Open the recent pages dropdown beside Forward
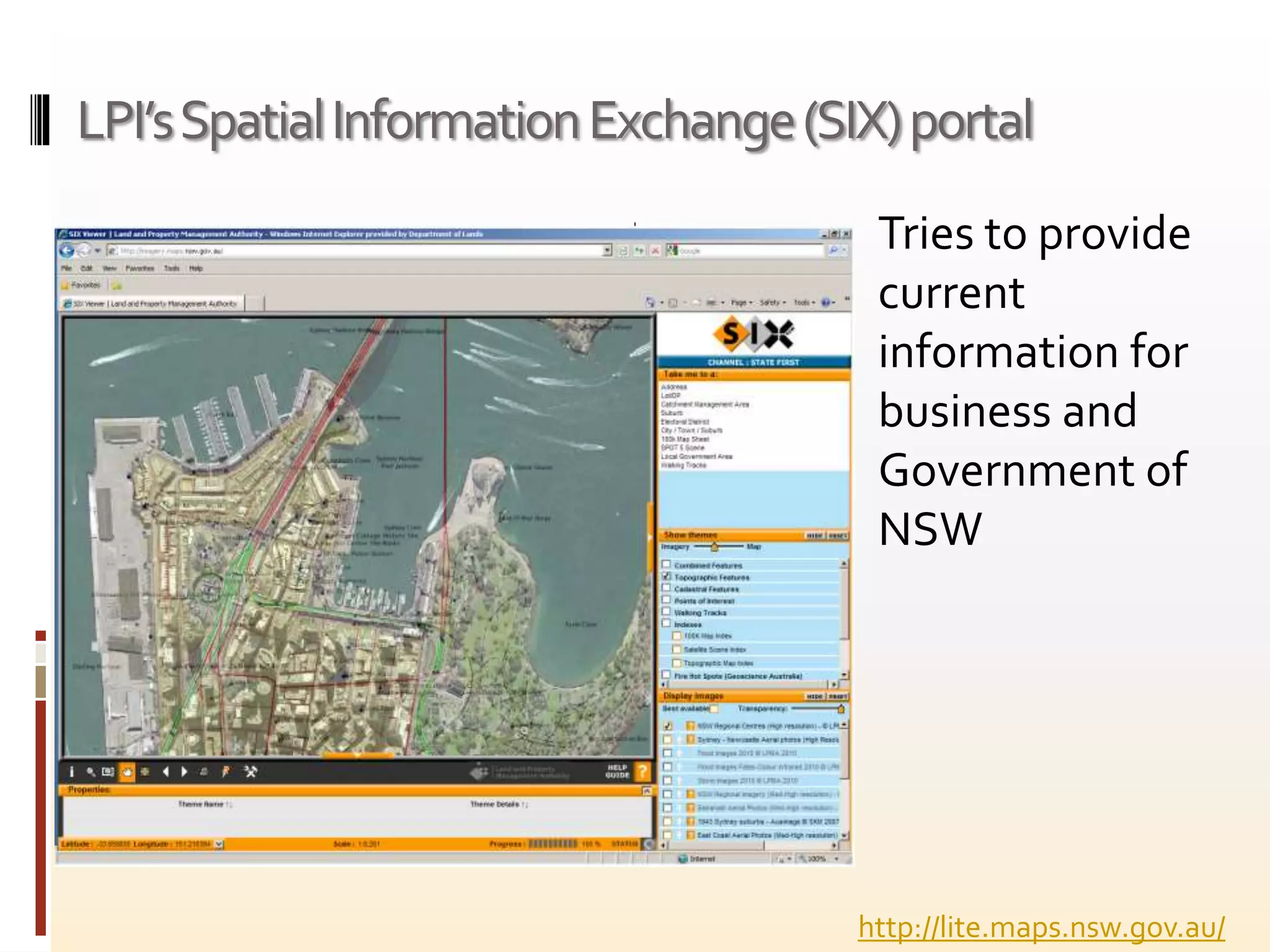The height and width of the screenshot is (952, 1270). coord(97,251)
